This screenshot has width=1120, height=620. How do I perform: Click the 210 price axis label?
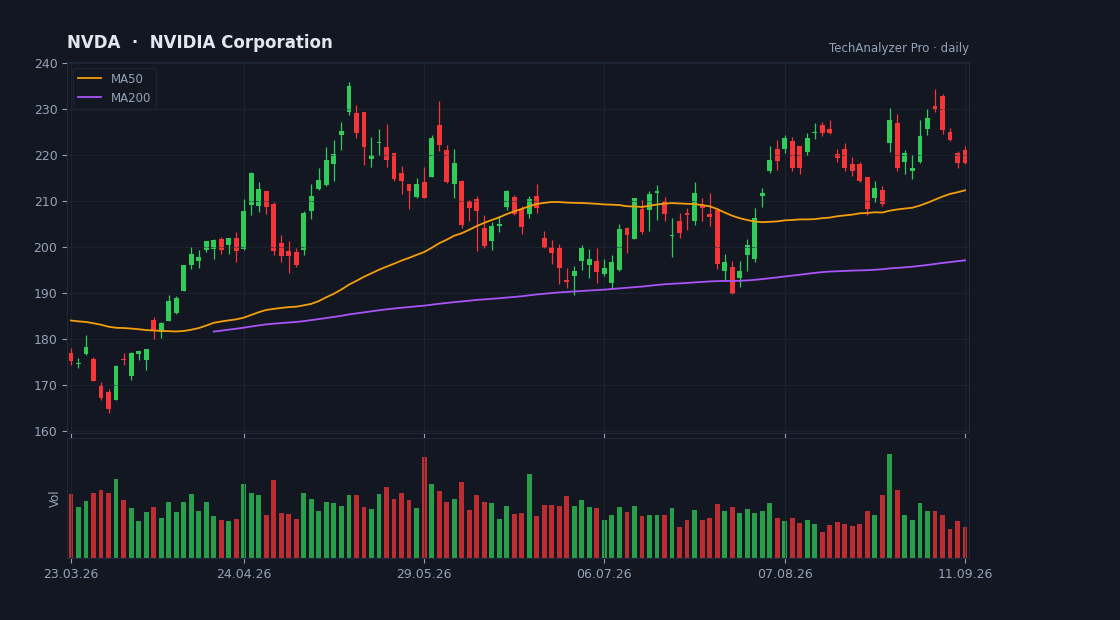click(x=46, y=201)
